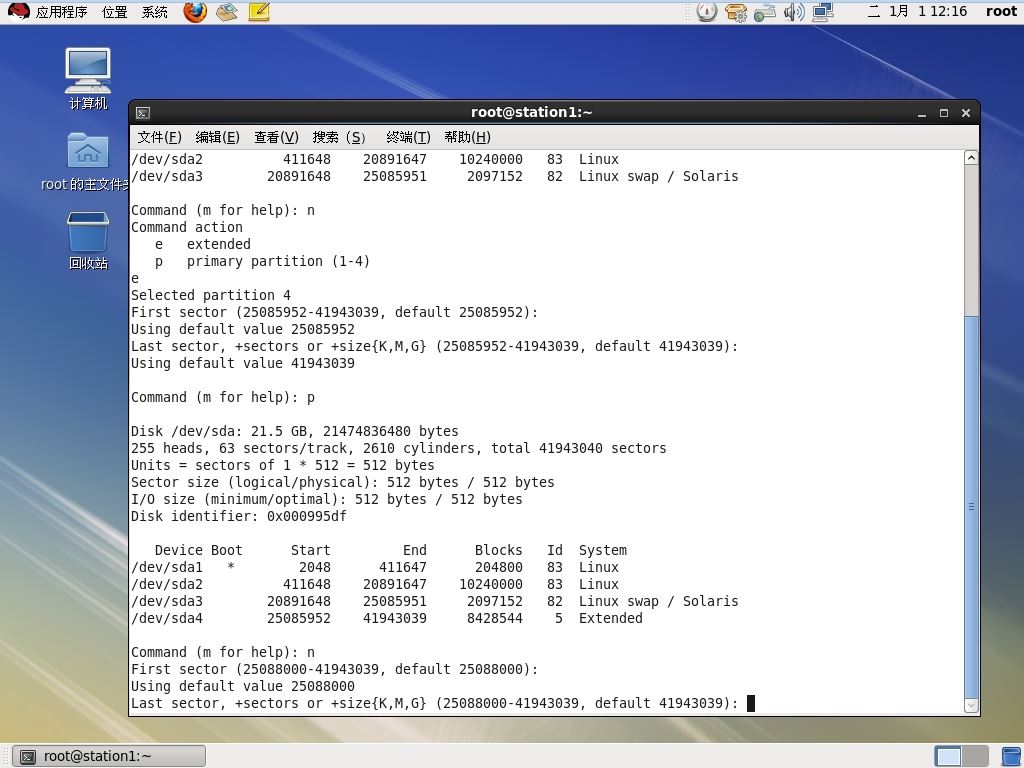Click the volume speaker icon

point(793,12)
